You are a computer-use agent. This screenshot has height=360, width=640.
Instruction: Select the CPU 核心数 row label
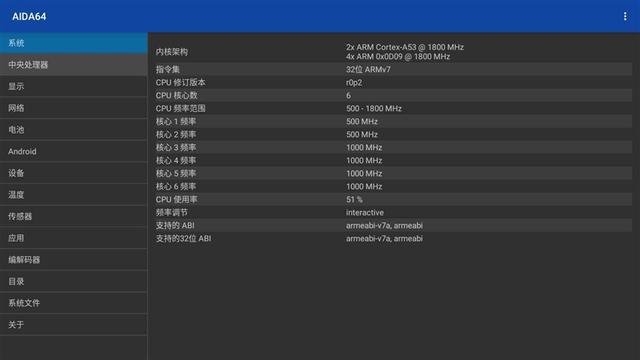176,96
